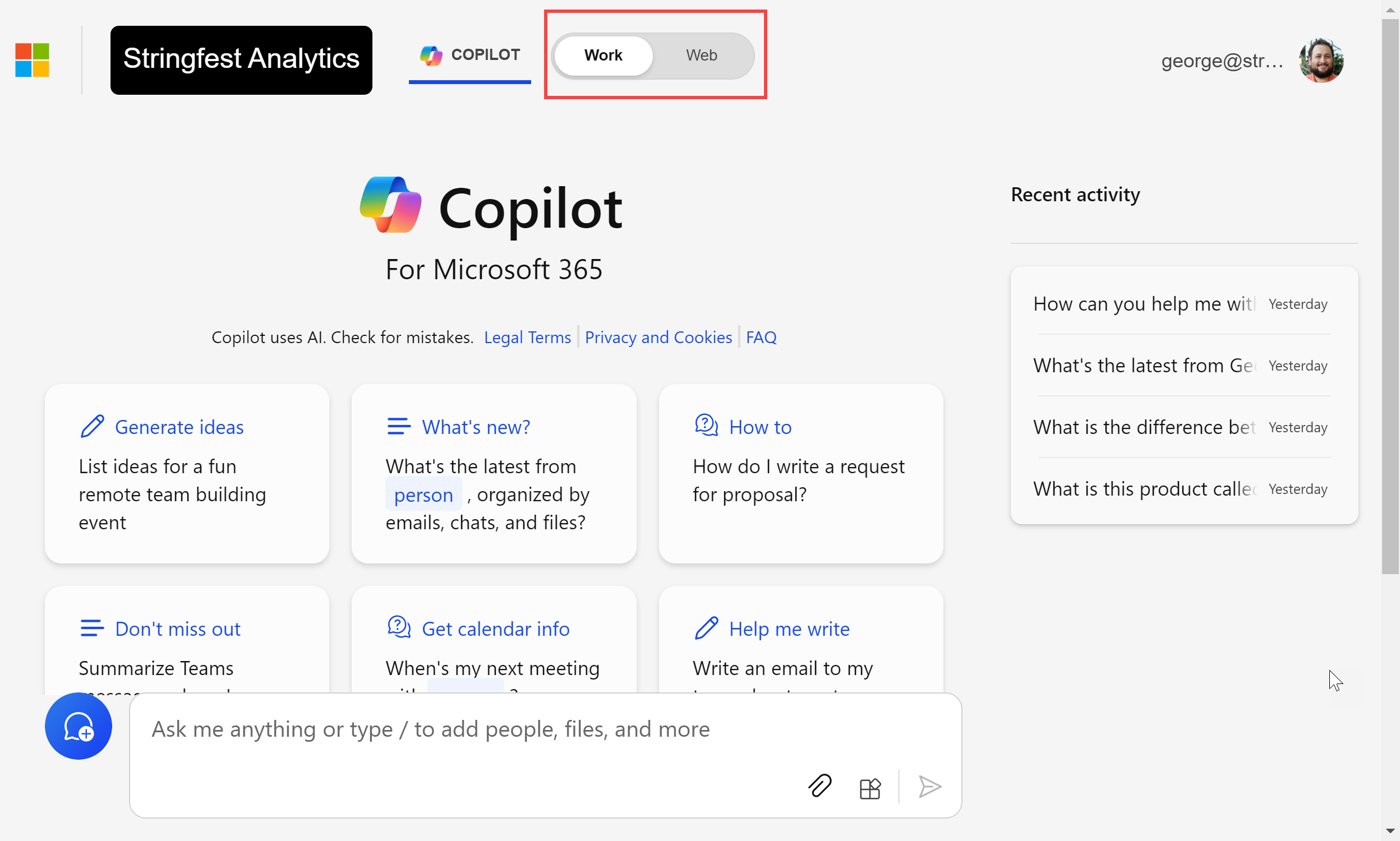
Task: Open recent activity 'How can you help me'
Action: click(1144, 304)
